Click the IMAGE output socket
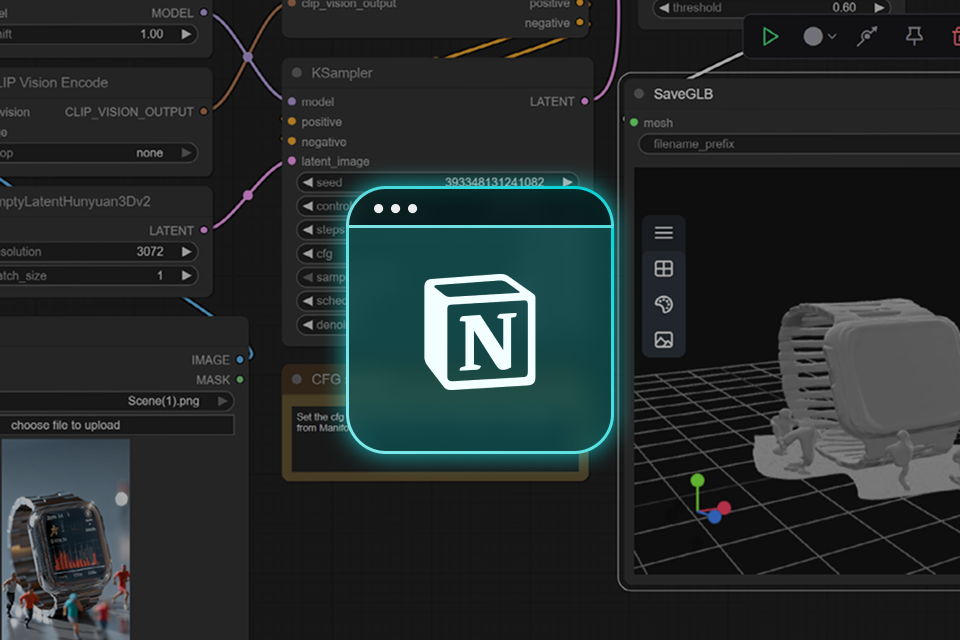Screen dimensions: 960x640 pyautogui.click(x=240, y=360)
